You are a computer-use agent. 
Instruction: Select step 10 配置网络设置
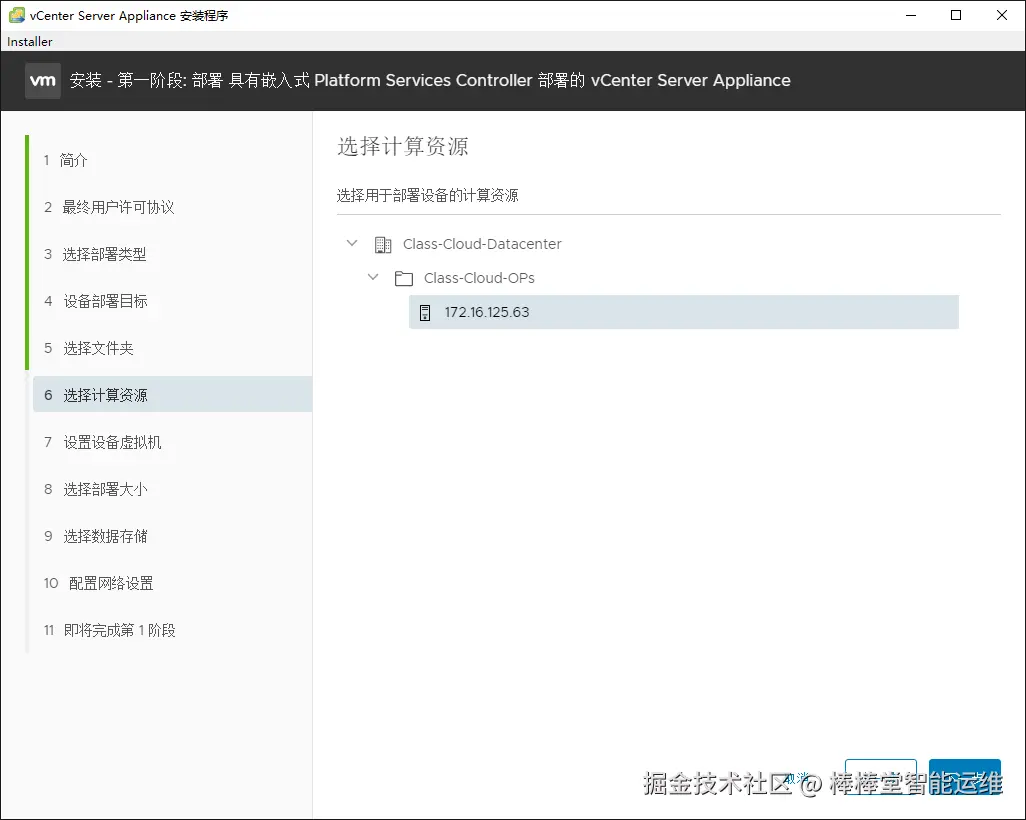pyautogui.click(x=99, y=584)
